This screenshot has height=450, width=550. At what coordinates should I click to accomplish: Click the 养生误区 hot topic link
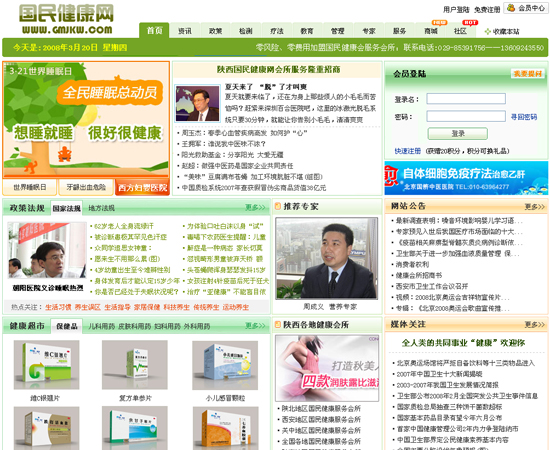tap(88, 307)
